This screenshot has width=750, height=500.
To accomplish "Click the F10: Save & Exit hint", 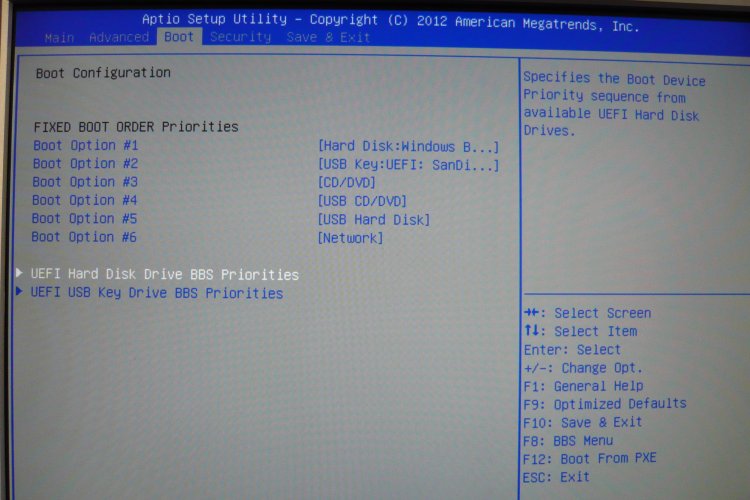I will [583, 423].
